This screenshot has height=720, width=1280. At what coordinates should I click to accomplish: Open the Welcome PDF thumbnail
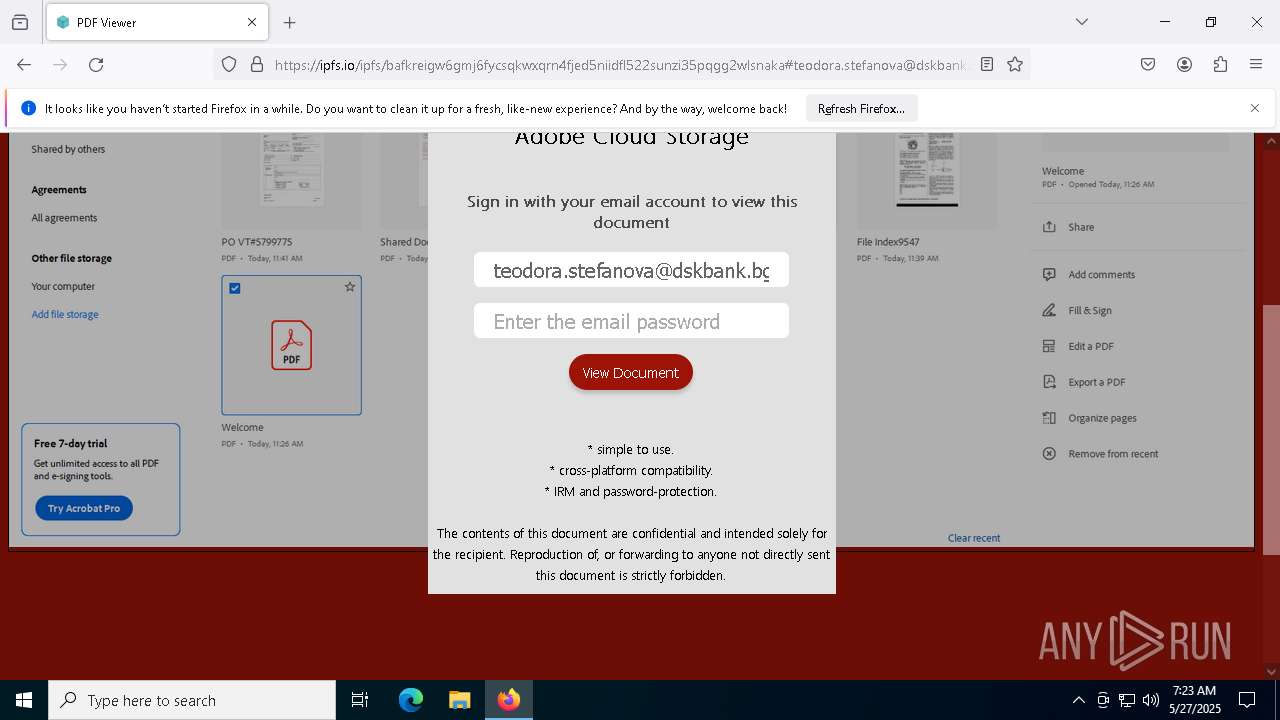(x=291, y=345)
